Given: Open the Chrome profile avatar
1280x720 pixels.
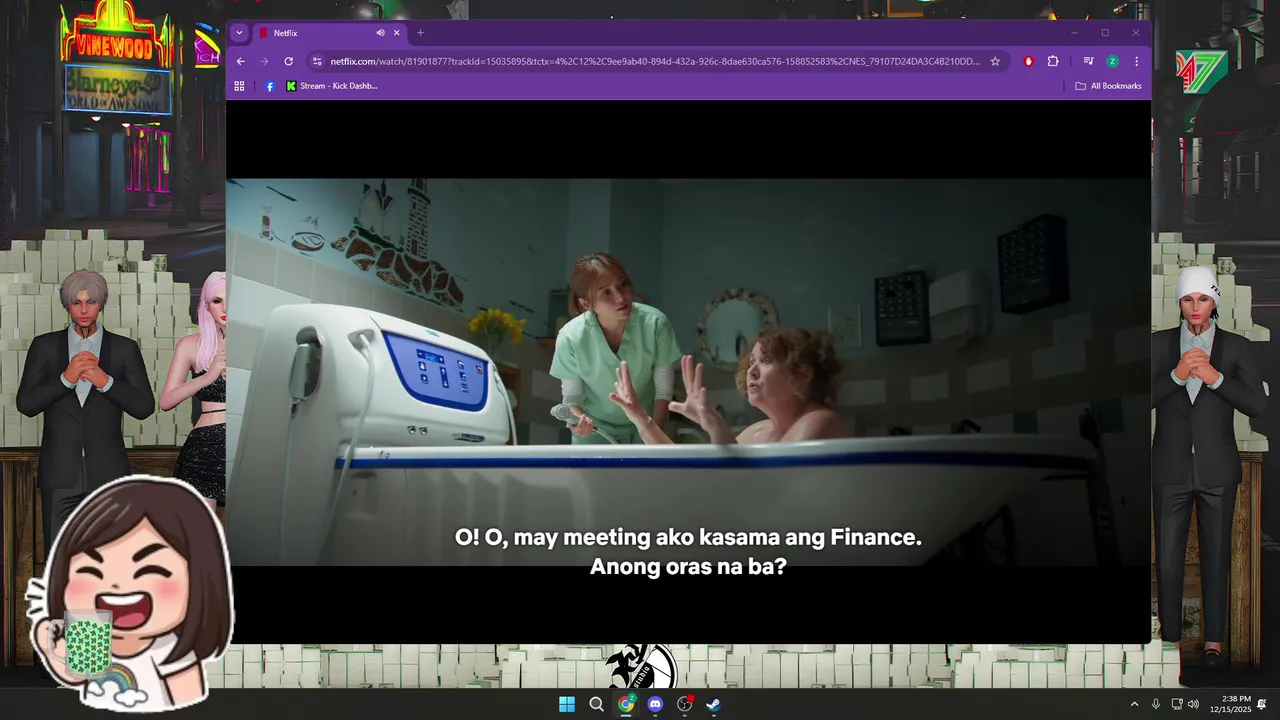Looking at the screenshot, I should pyautogui.click(x=1112, y=61).
